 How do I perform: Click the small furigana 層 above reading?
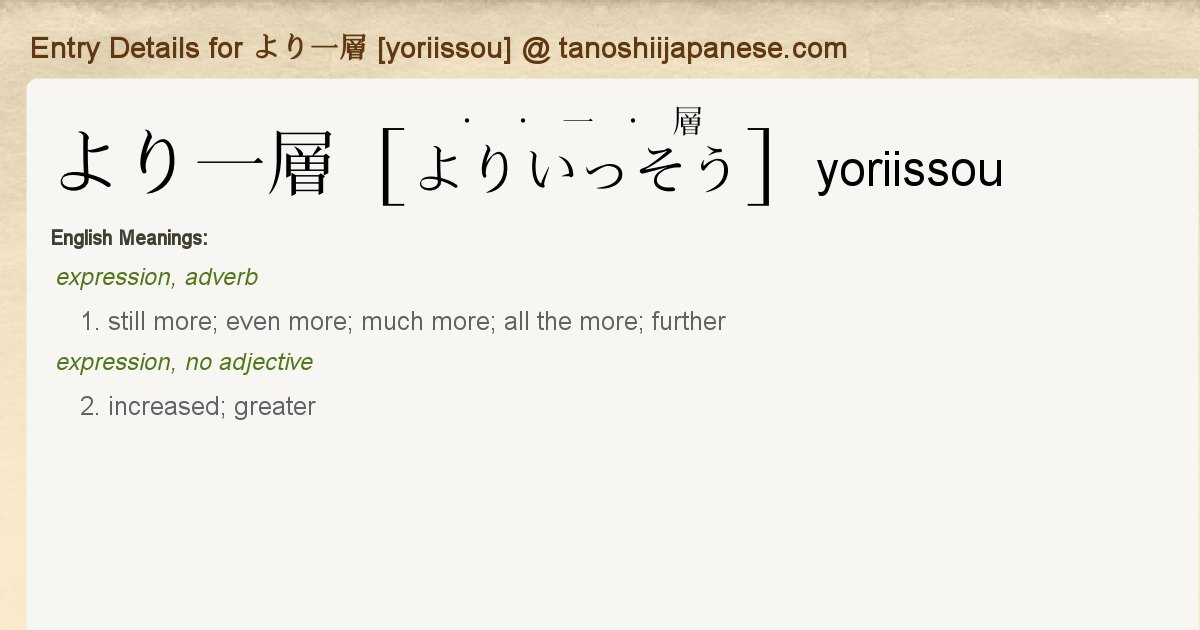tap(688, 121)
